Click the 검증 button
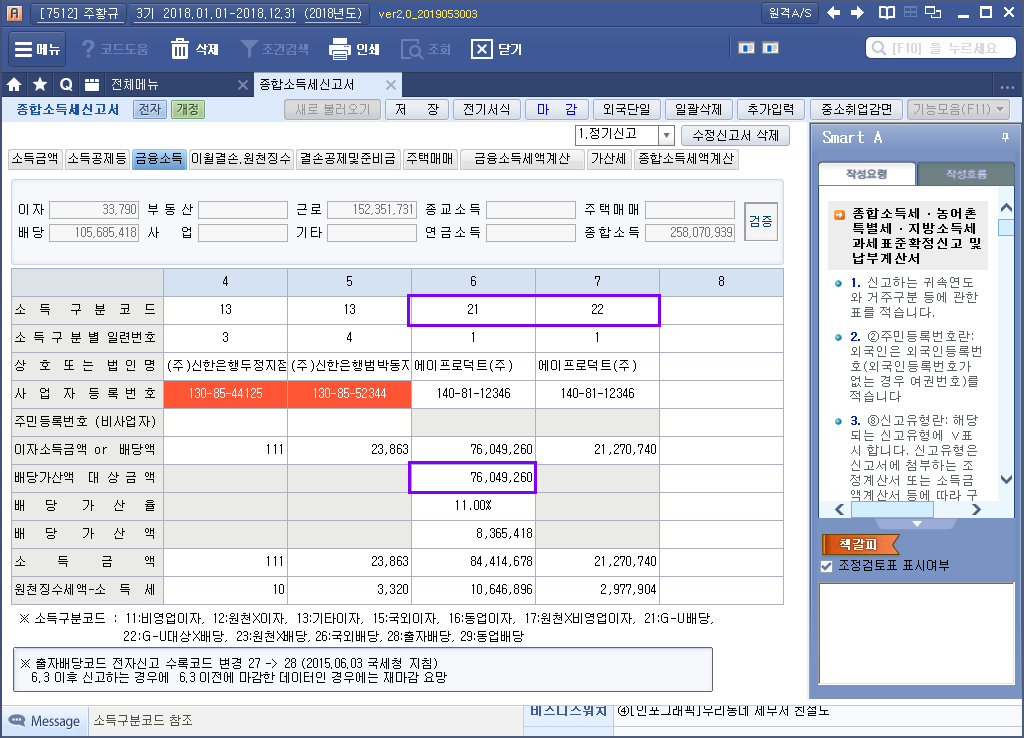The height and width of the screenshot is (738, 1024). click(x=761, y=220)
